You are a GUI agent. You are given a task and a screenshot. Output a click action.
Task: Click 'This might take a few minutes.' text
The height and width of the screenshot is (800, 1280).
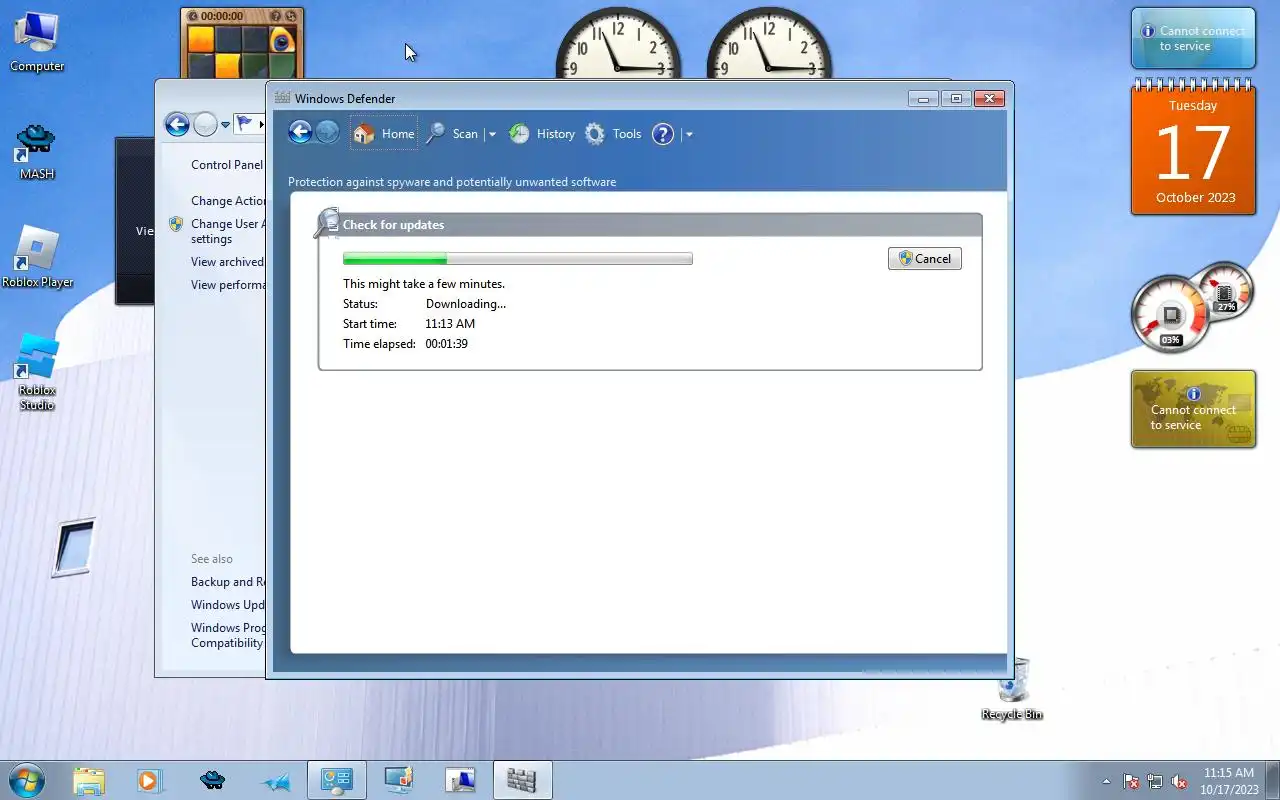pos(424,284)
